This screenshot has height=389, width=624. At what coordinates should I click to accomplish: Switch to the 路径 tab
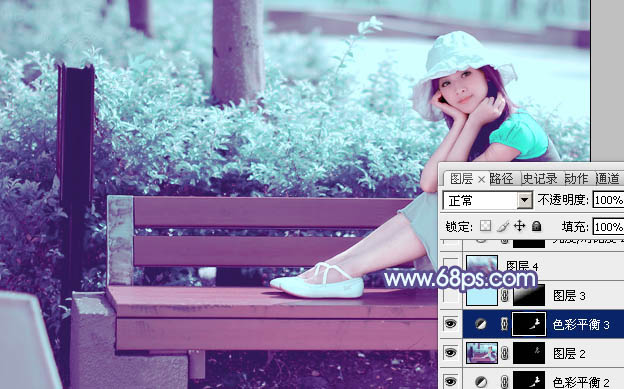[501, 179]
